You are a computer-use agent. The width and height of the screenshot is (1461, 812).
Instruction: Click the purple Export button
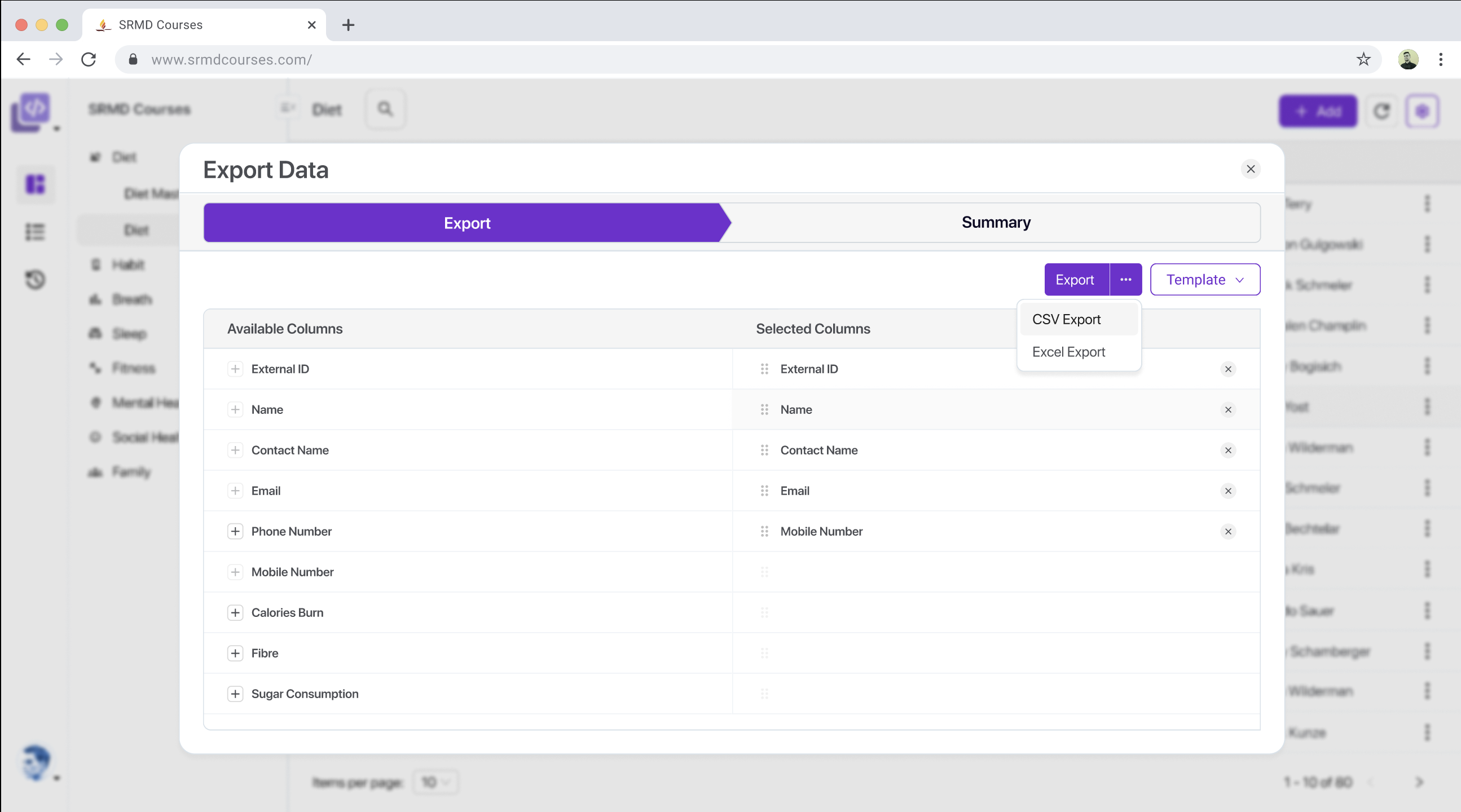coord(1075,280)
